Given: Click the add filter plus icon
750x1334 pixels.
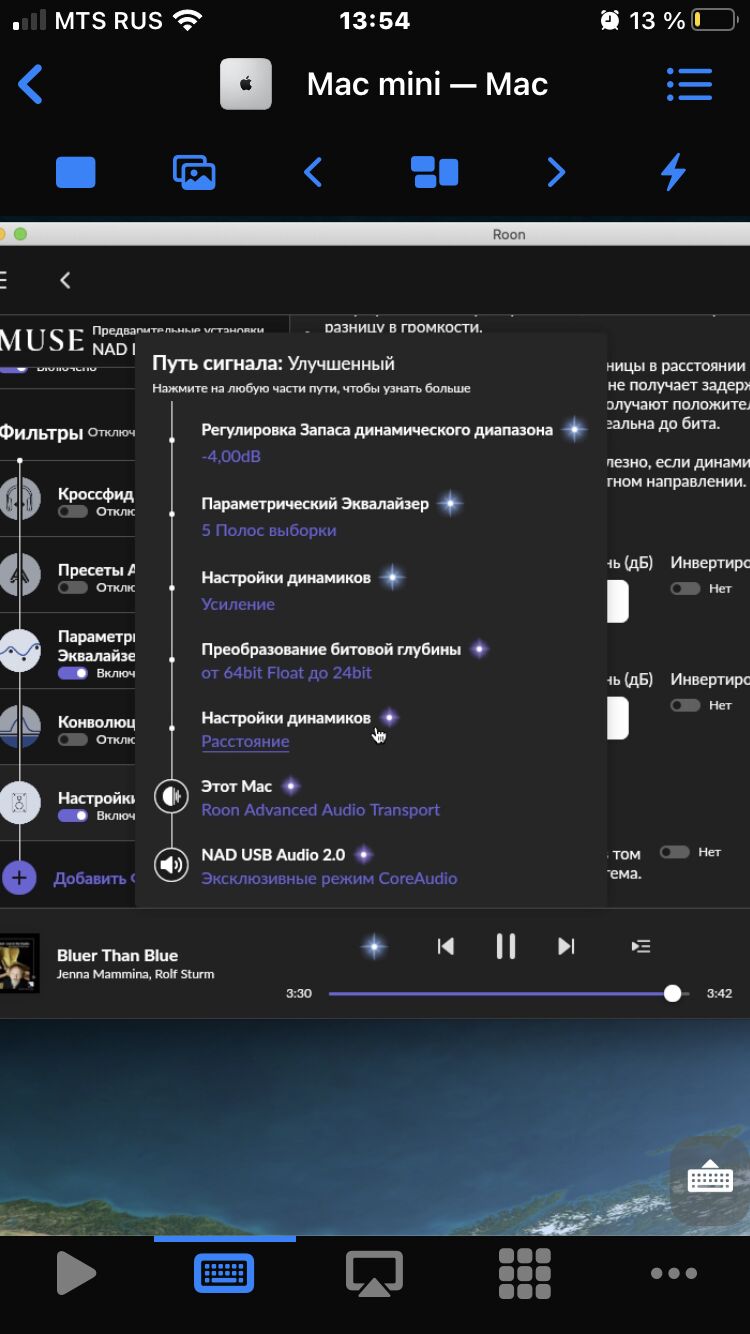Looking at the screenshot, I should [19, 878].
